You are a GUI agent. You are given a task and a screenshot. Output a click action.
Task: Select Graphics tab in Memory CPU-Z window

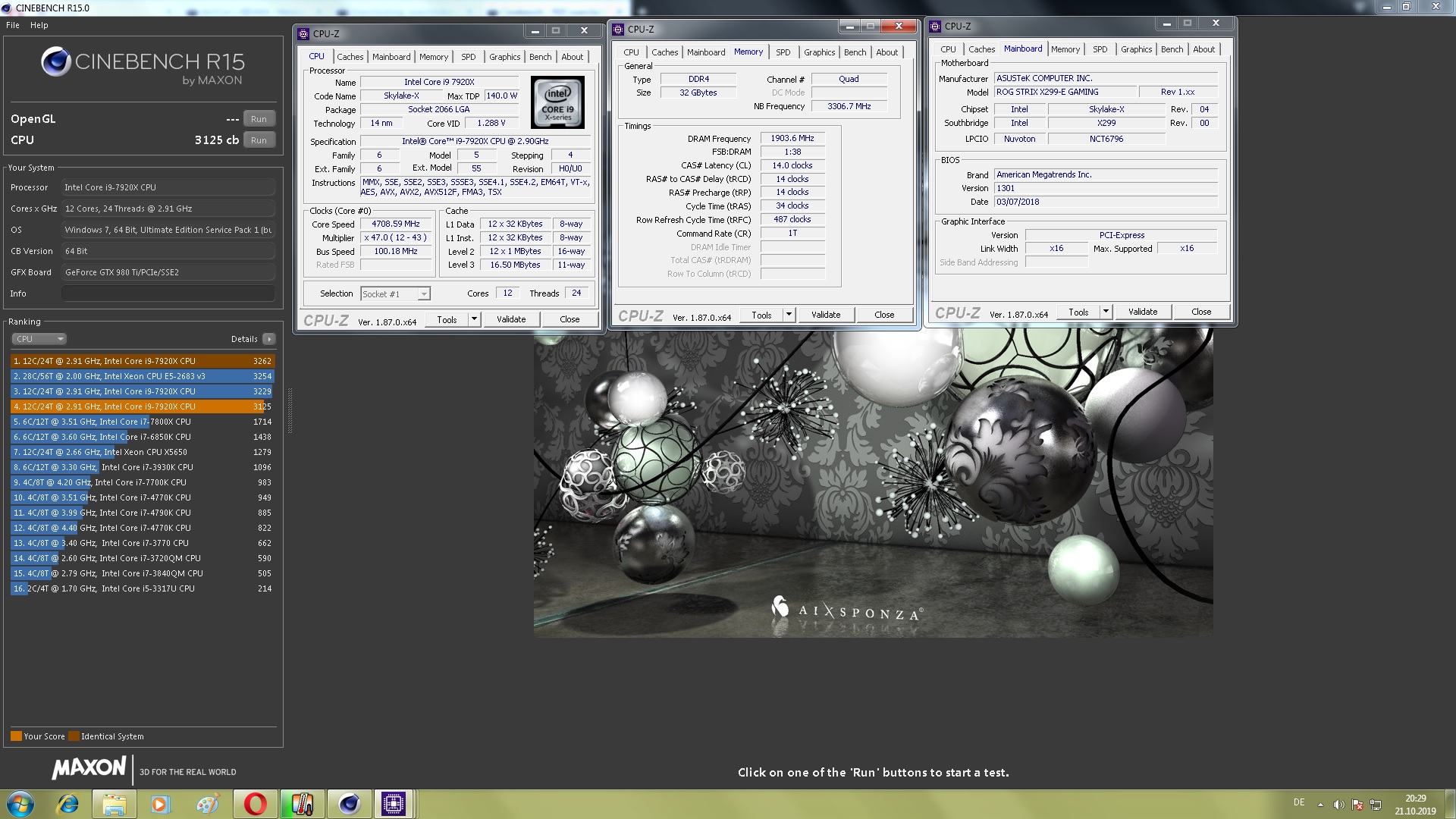point(820,52)
